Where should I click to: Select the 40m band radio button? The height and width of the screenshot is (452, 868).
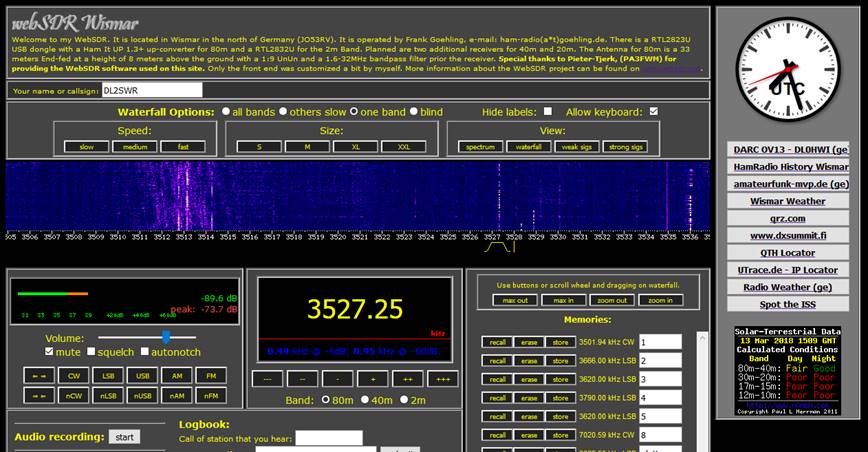pyautogui.click(x=364, y=400)
